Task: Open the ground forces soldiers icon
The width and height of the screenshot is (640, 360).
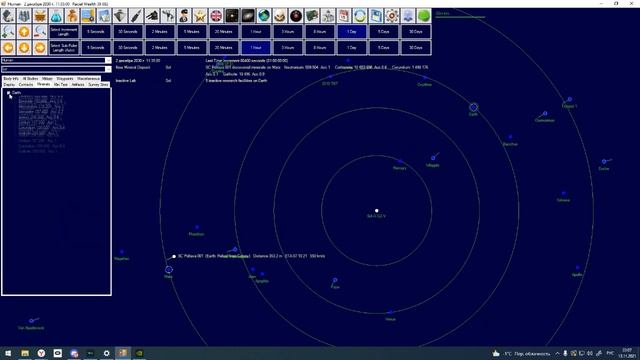Action: tap(168, 16)
